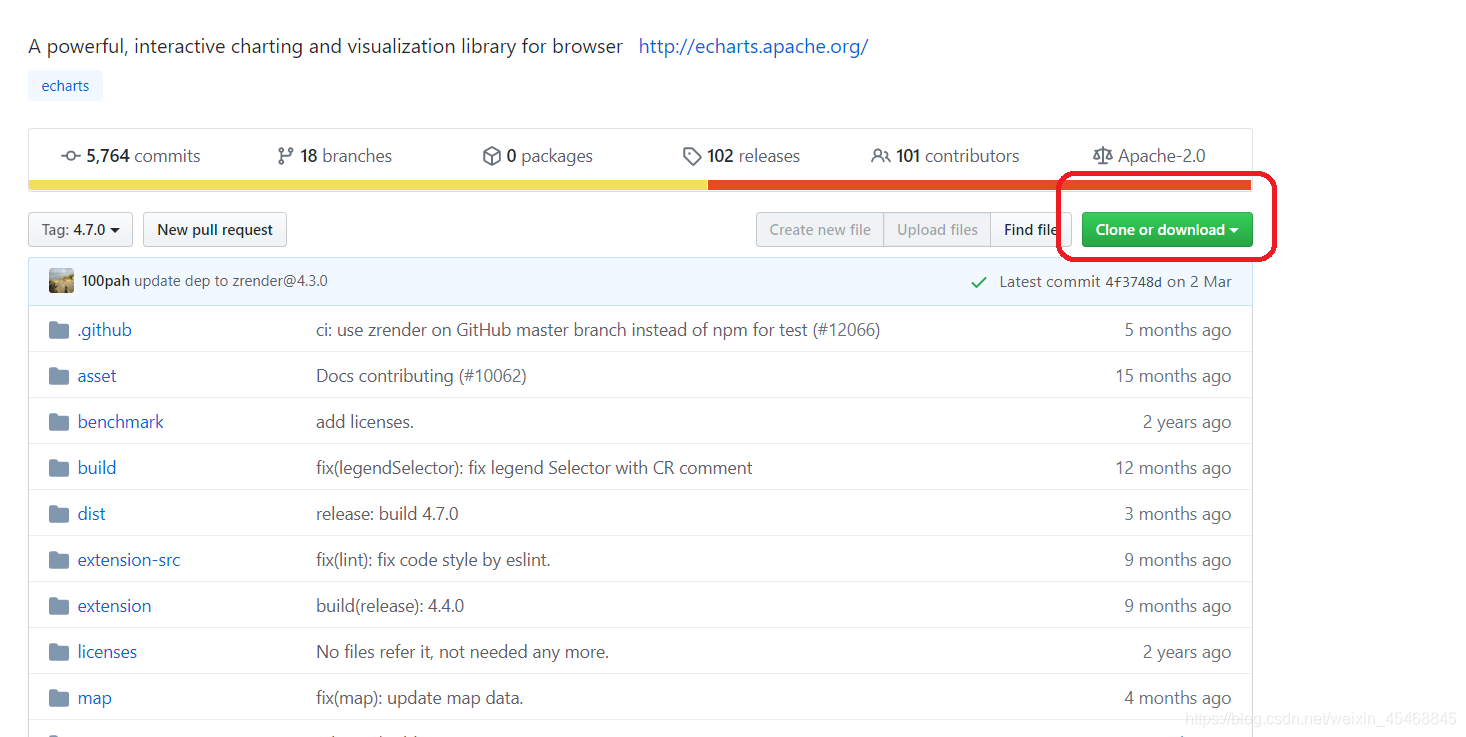
Task: Click Upload files button
Action: (937, 230)
